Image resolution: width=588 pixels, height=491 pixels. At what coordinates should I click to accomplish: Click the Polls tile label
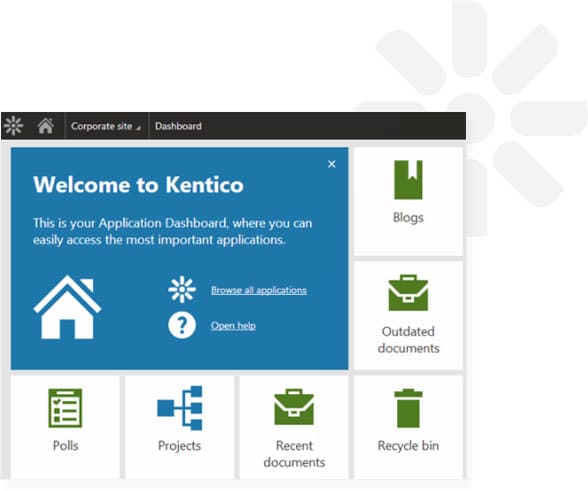click(x=66, y=446)
